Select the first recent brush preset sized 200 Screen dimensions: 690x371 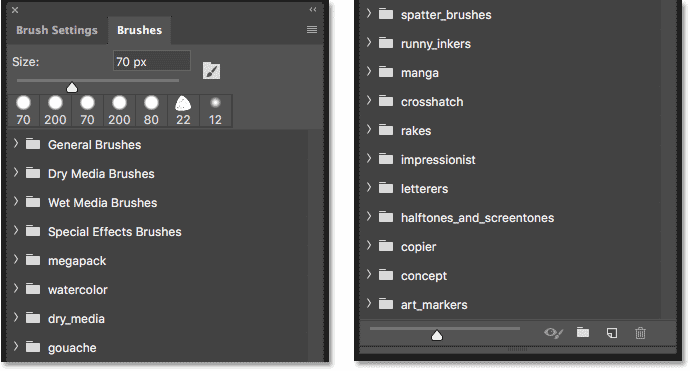(x=55, y=111)
